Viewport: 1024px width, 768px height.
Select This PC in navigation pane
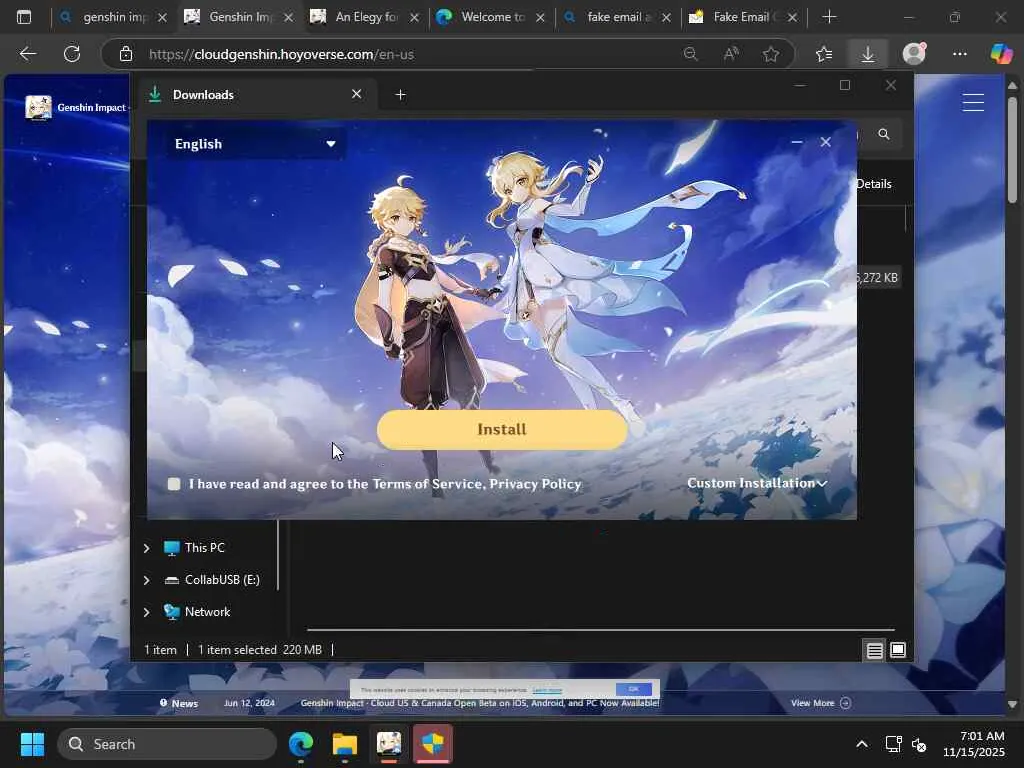click(x=194, y=548)
